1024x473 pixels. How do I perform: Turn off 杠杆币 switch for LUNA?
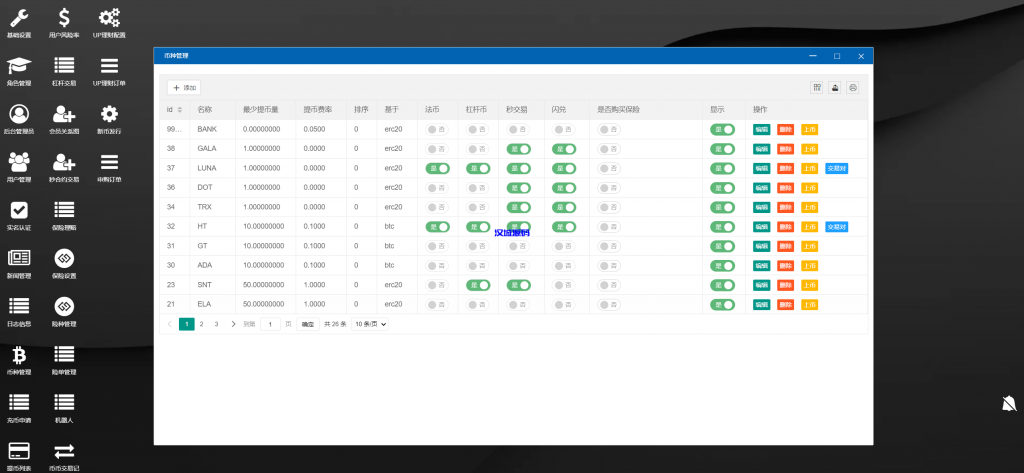tap(478, 169)
